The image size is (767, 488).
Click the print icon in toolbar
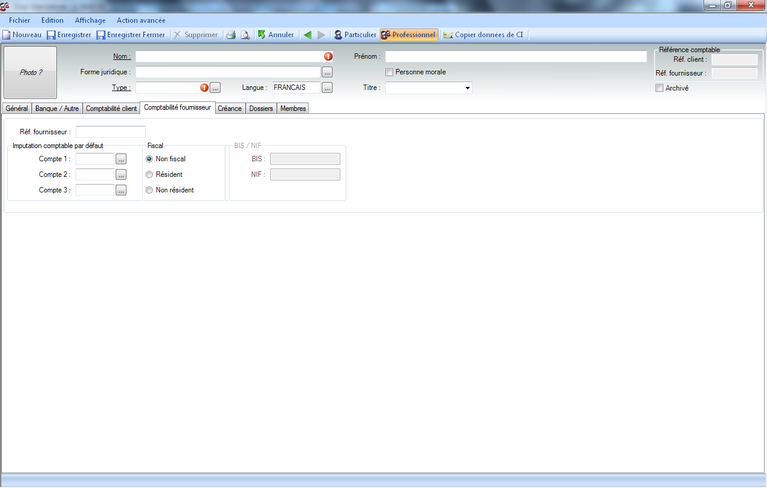(x=230, y=35)
